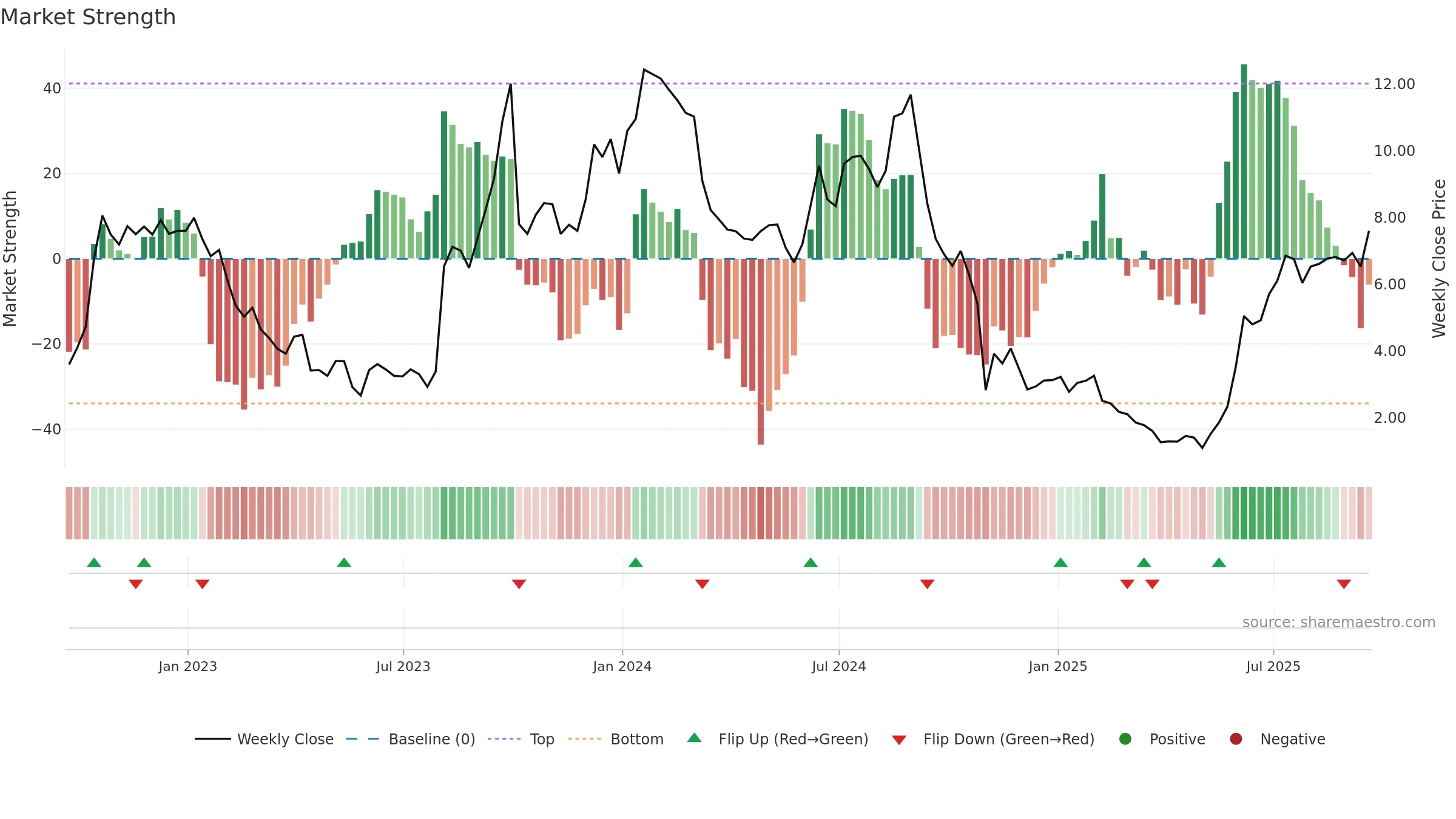Click the Jan 2023 x-axis label
The height and width of the screenshot is (819, 1456).
click(188, 667)
